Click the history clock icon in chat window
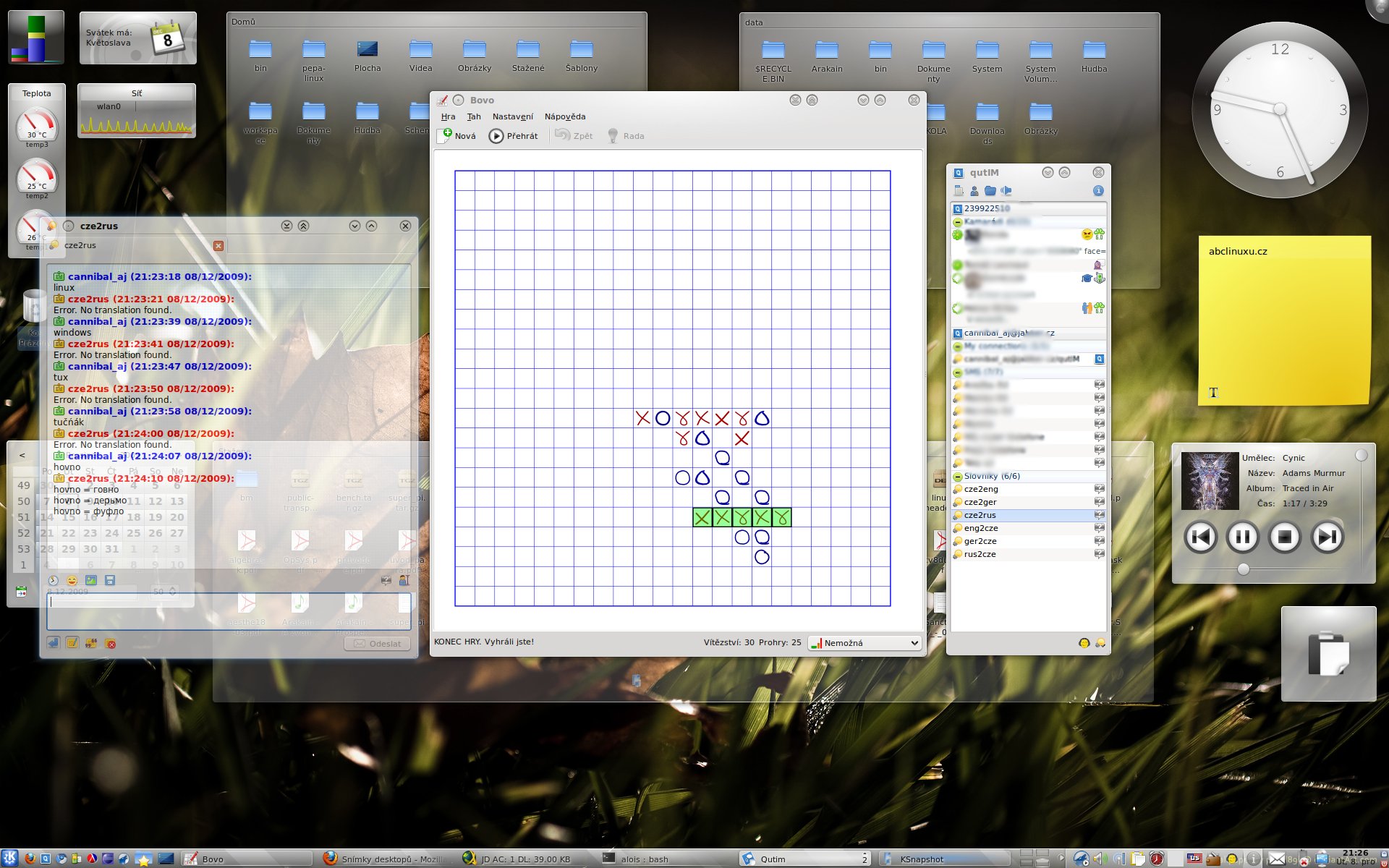This screenshot has height=868, width=1389. (53, 580)
